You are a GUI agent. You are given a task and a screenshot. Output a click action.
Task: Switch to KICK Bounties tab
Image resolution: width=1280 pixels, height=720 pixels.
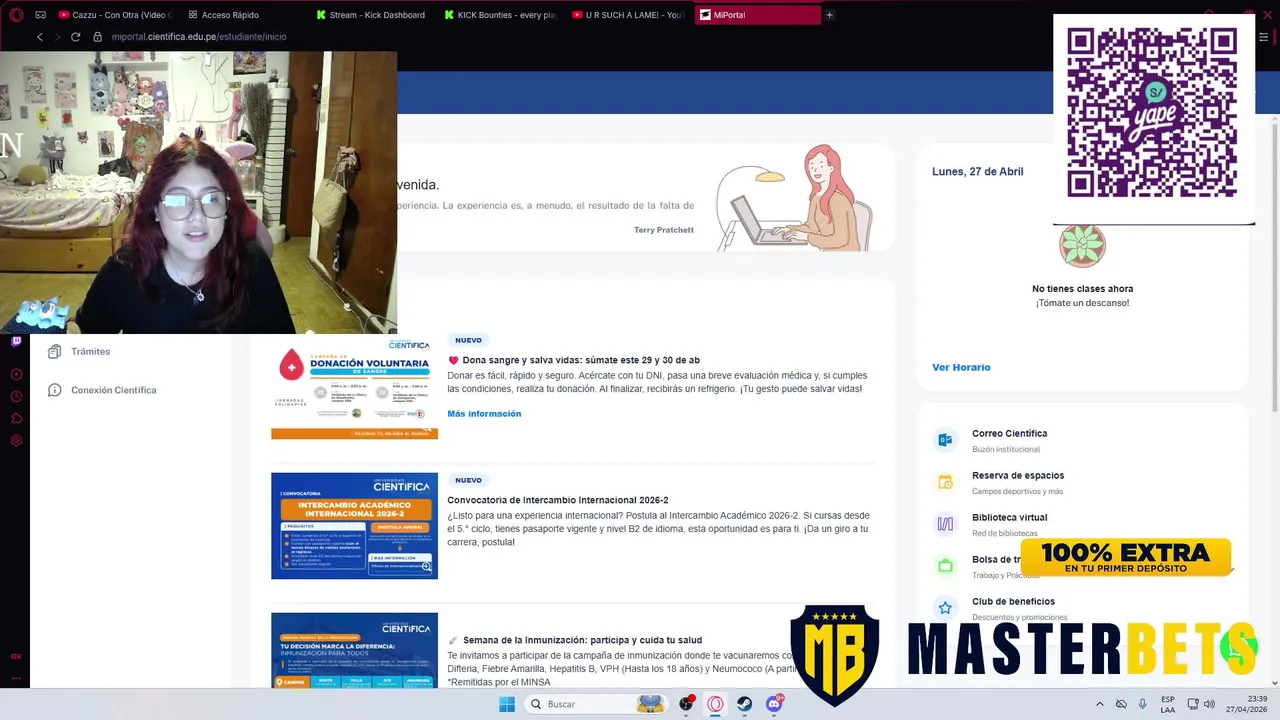tap(500, 15)
